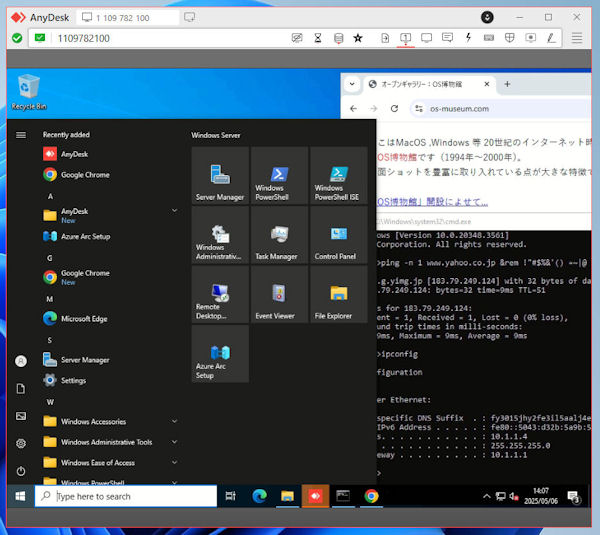This screenshot has width=600, height=535.
Task: Launch the Windows PowerShell ISE tile
Action: (x=338, y=176)
